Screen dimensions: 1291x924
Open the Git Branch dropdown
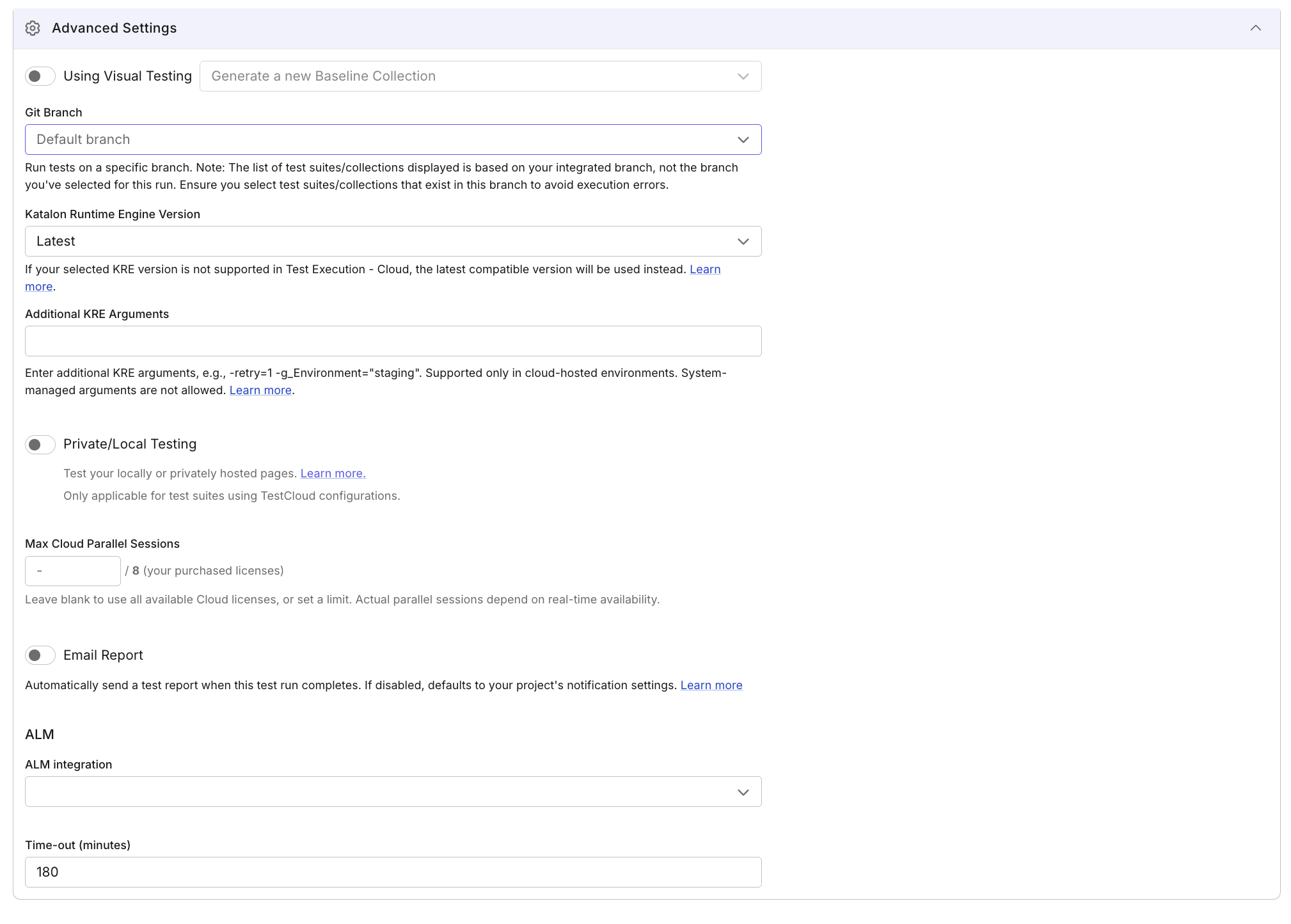point(393,139)
